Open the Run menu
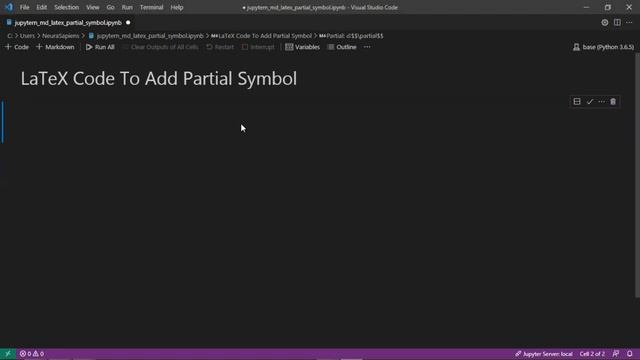The image size is (640, 360). point(127,7)
